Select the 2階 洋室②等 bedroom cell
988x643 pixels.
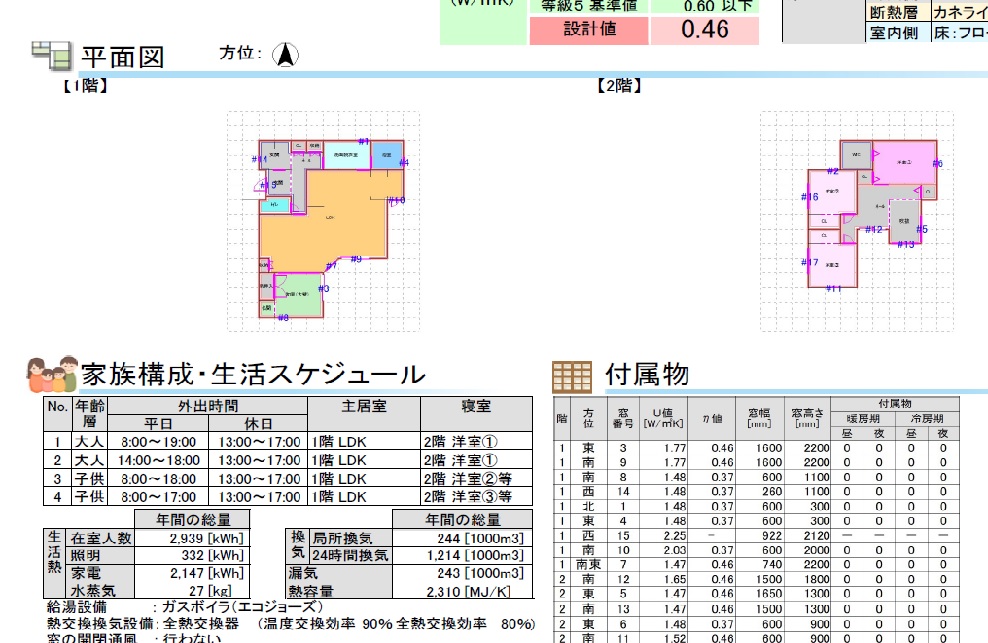(476, 479)
